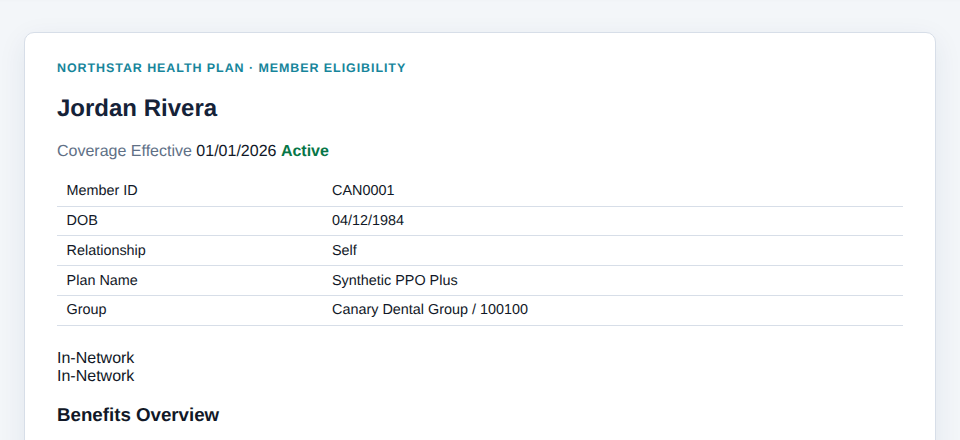Click the green Active status
This screenshot has width=960, height=440.
tap(305, 151)
